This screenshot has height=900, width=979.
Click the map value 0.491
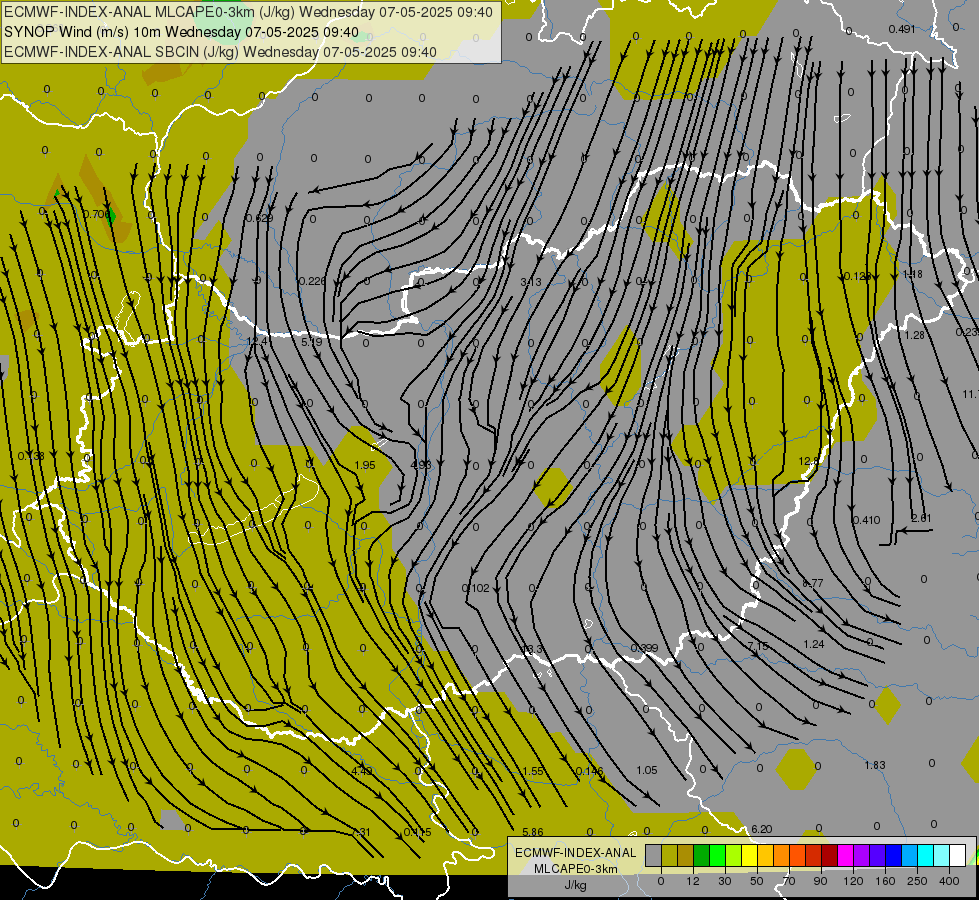coord(902,29)
